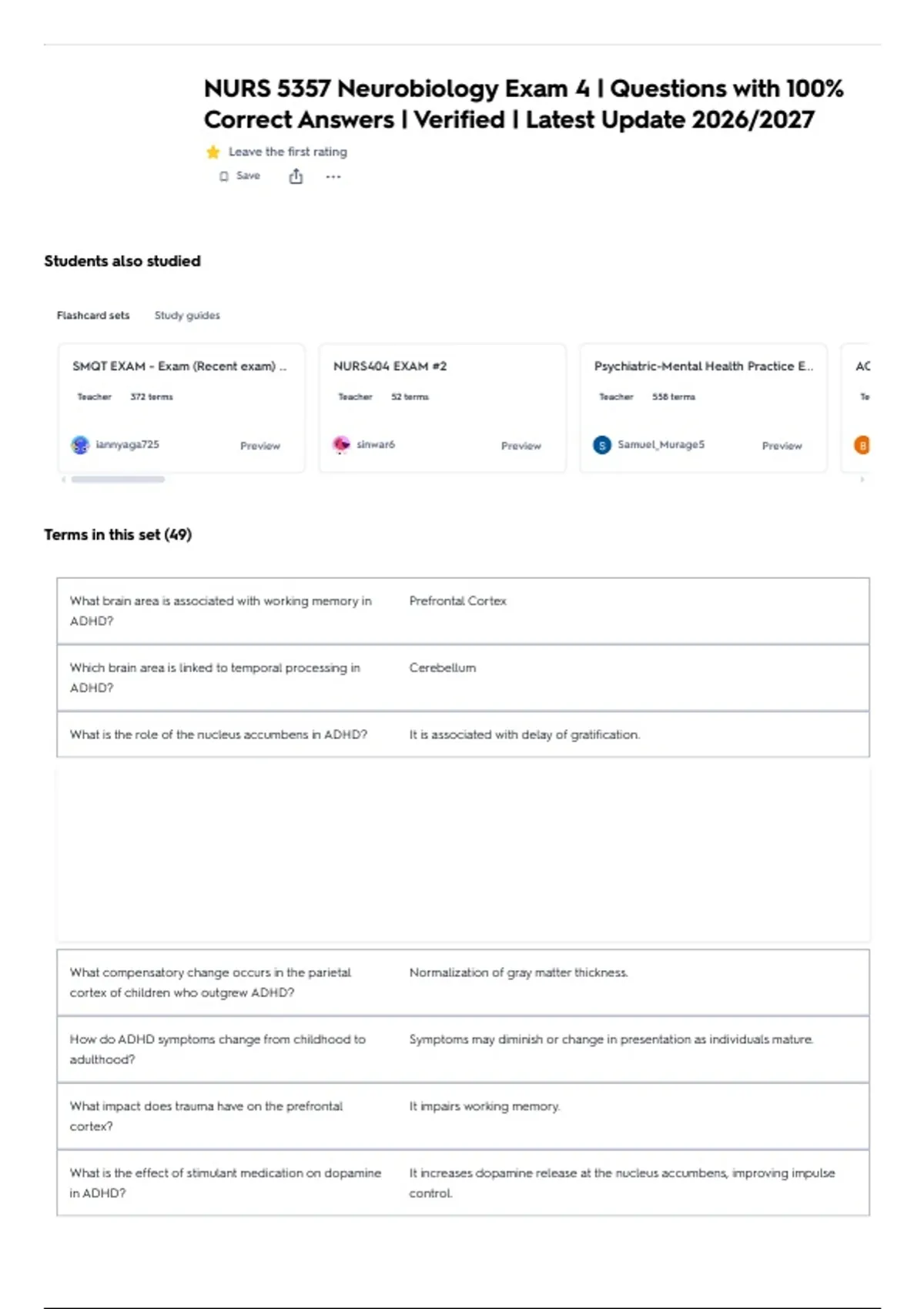The height and width of the screenshot is (1309, 924).
Task: Open the NURS404 EXAM #2 card title
Action: click(x=390, y=367)
